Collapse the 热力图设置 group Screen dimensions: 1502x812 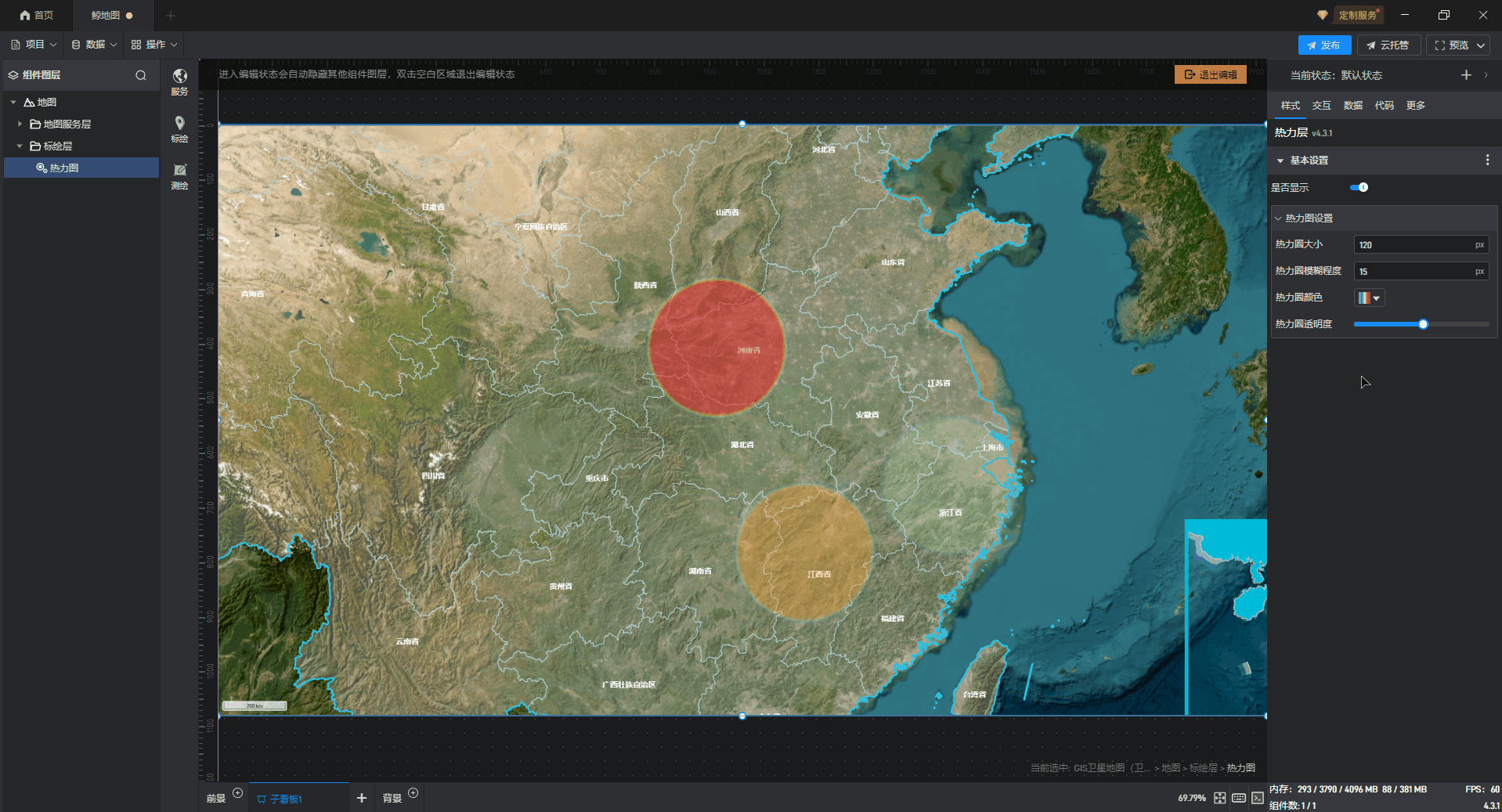(1278, 218)
